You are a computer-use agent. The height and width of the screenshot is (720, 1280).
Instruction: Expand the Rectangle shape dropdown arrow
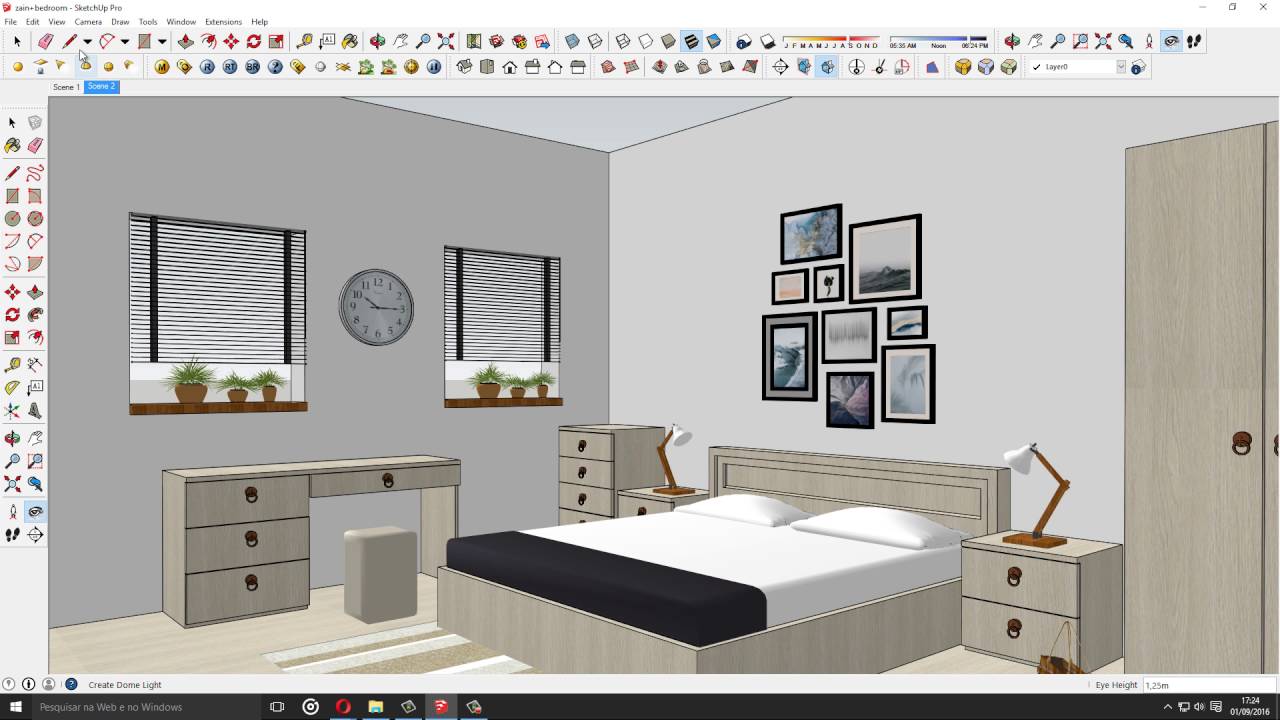162,41
